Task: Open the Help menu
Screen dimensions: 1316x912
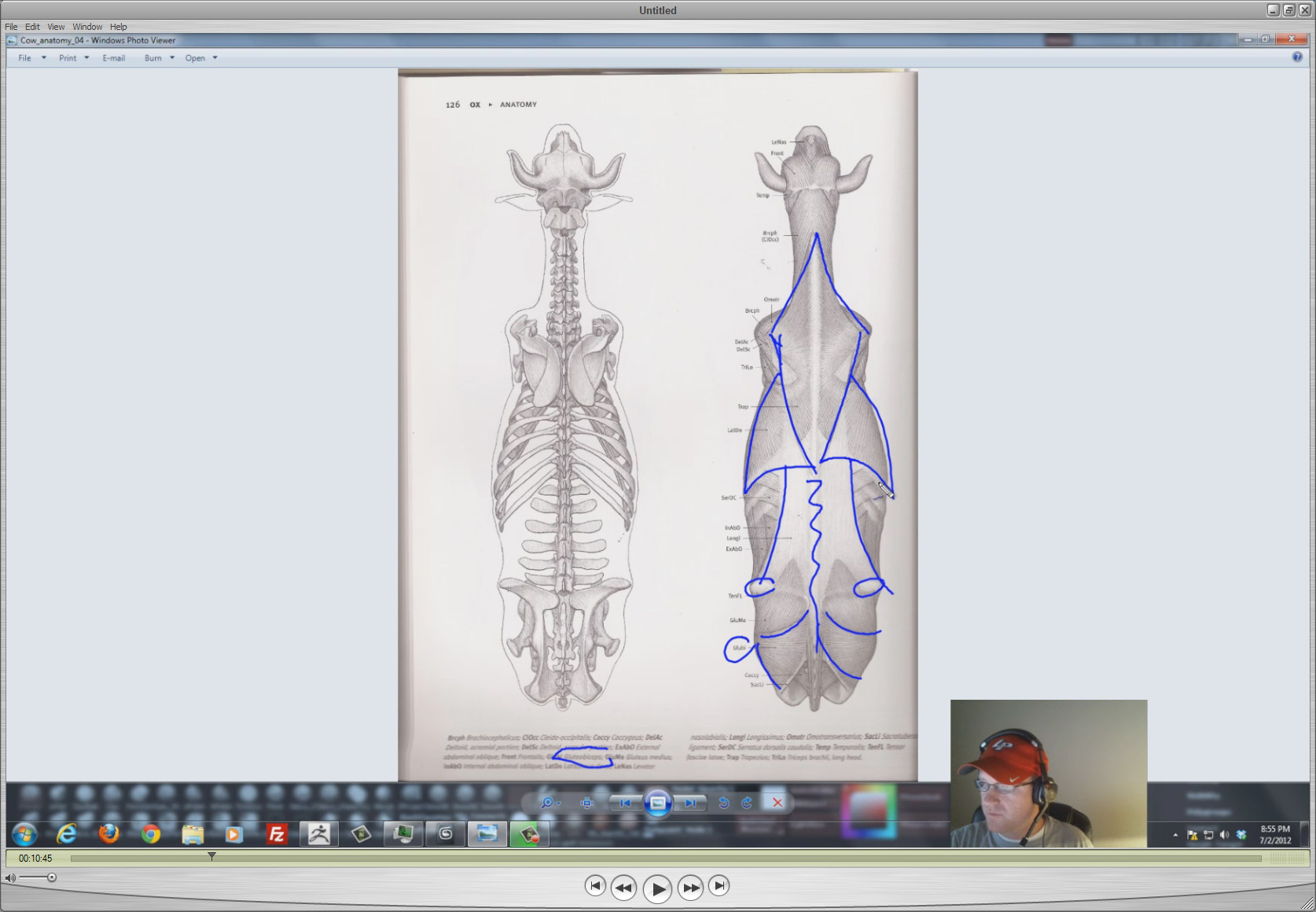Action: tap(118, 27)
